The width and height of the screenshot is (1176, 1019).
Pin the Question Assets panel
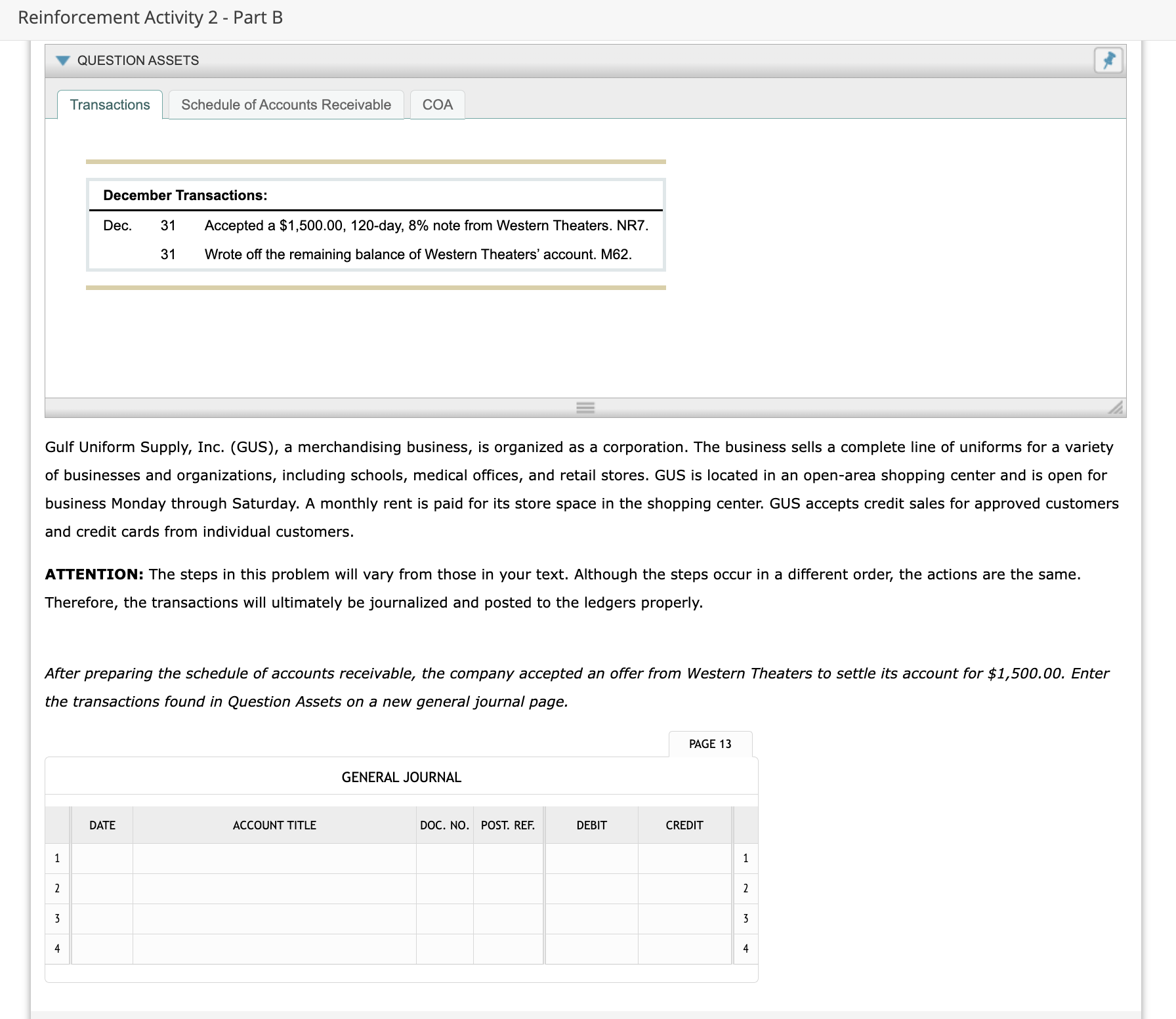(x=1109, y=60)
